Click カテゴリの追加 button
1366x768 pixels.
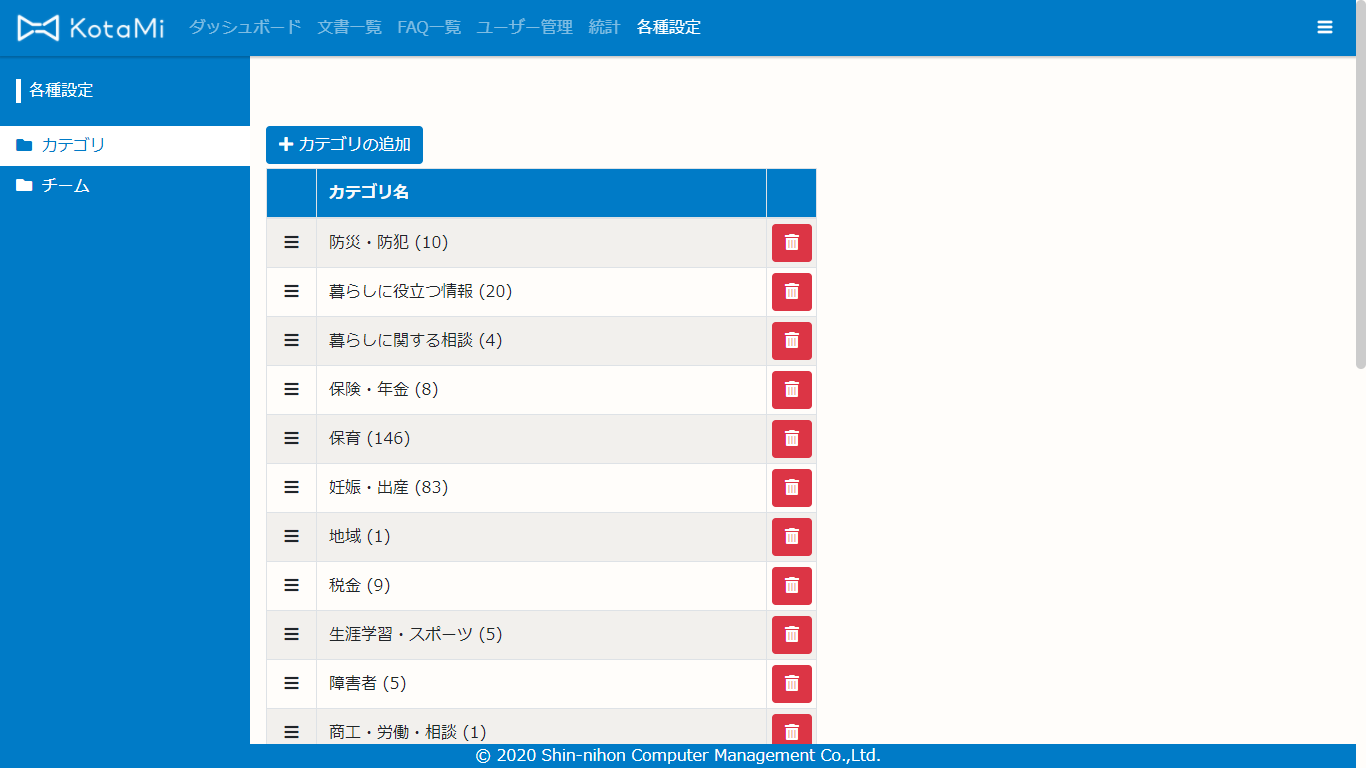pyautogui.click(x=344, y=145)
